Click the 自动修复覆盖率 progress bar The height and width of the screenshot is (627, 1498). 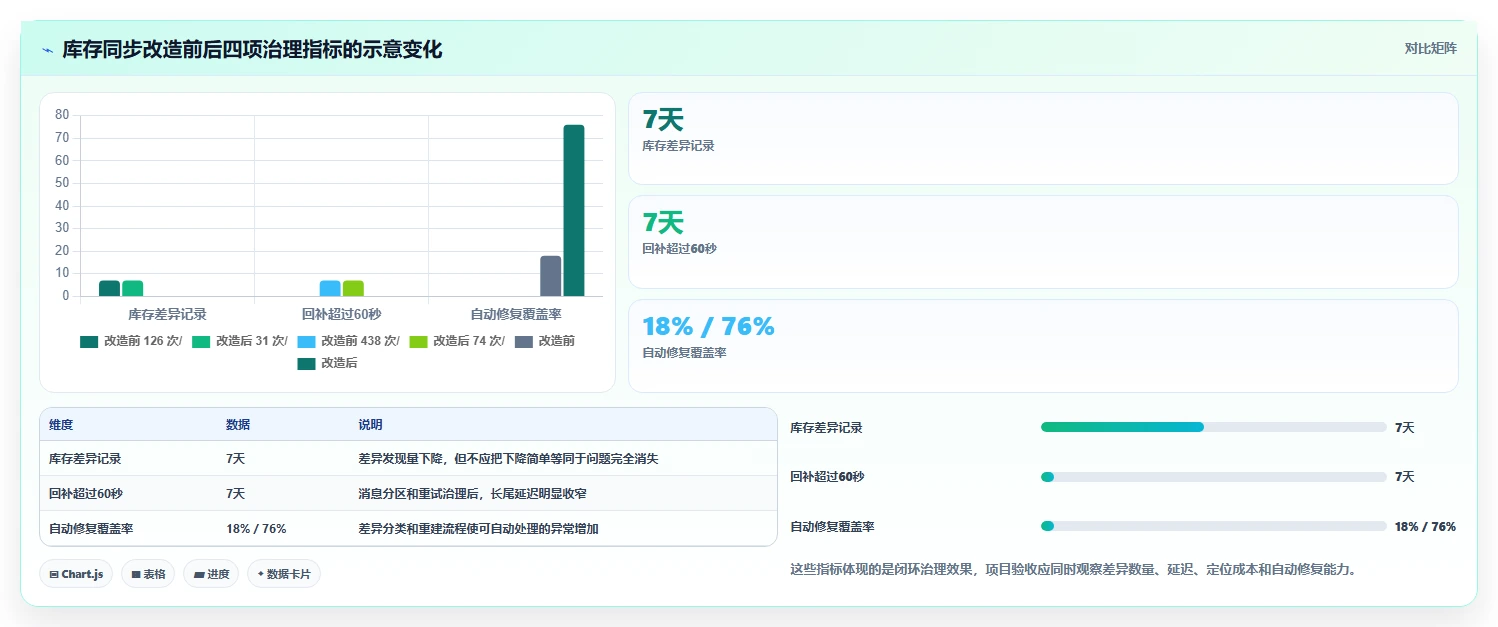tap(1214, 526)
